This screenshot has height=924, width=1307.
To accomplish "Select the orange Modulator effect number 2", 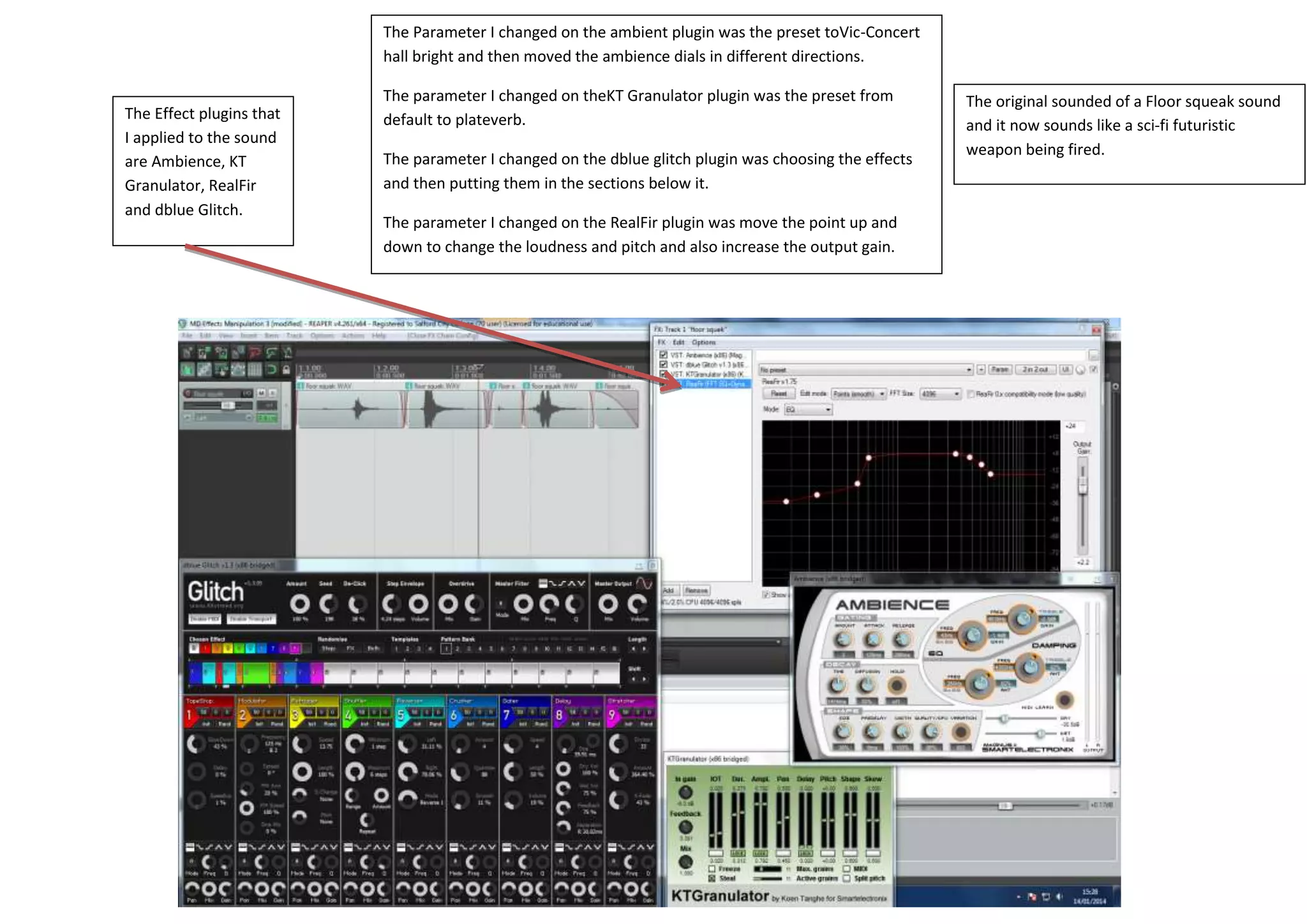I will [243, 716].
